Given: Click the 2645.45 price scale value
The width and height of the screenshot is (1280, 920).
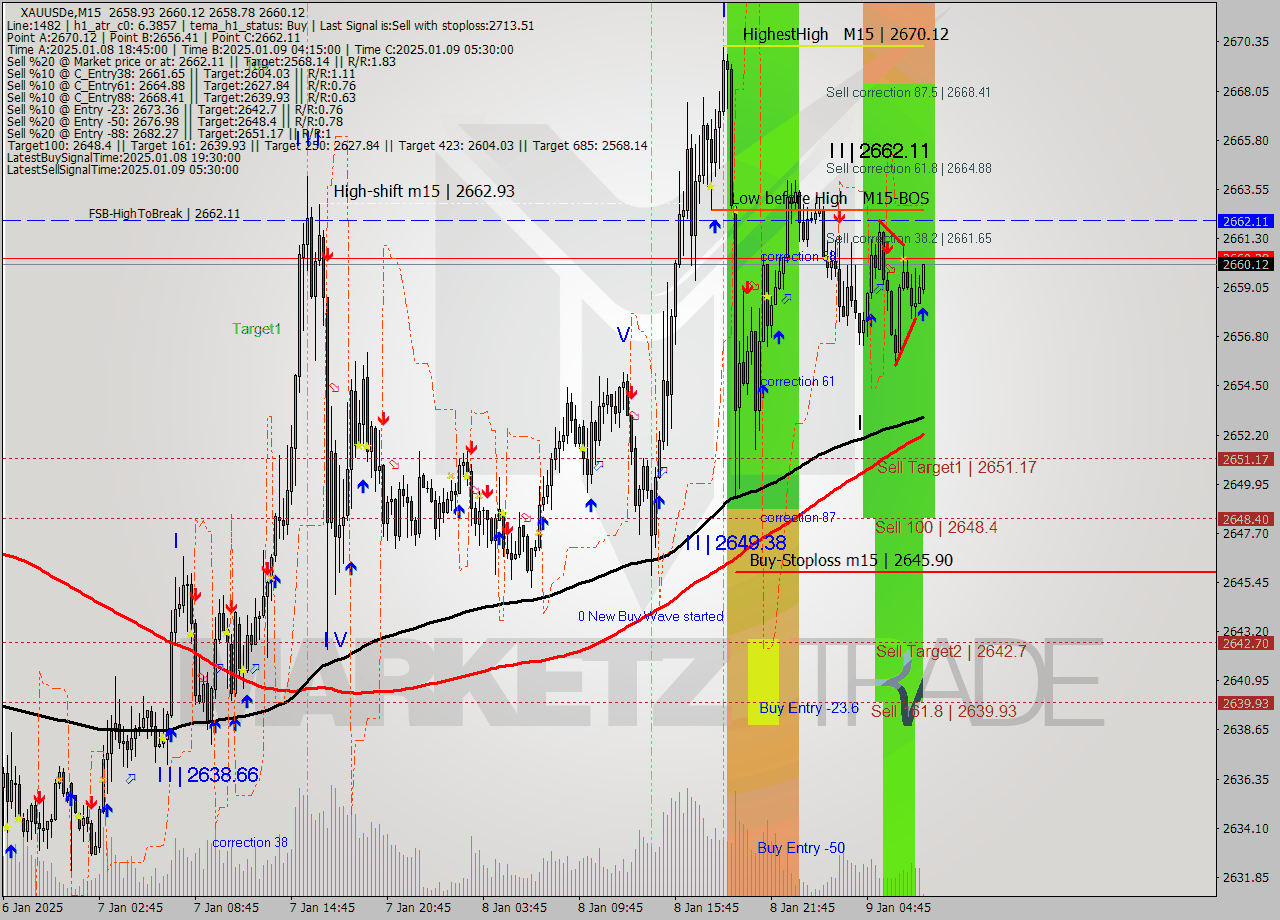Looking at the screenshot, I should 1246,582.
